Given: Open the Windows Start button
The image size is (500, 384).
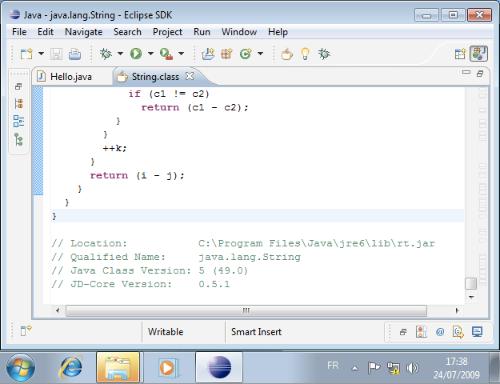Looking at the screenshot, I should tap(21, 368).
